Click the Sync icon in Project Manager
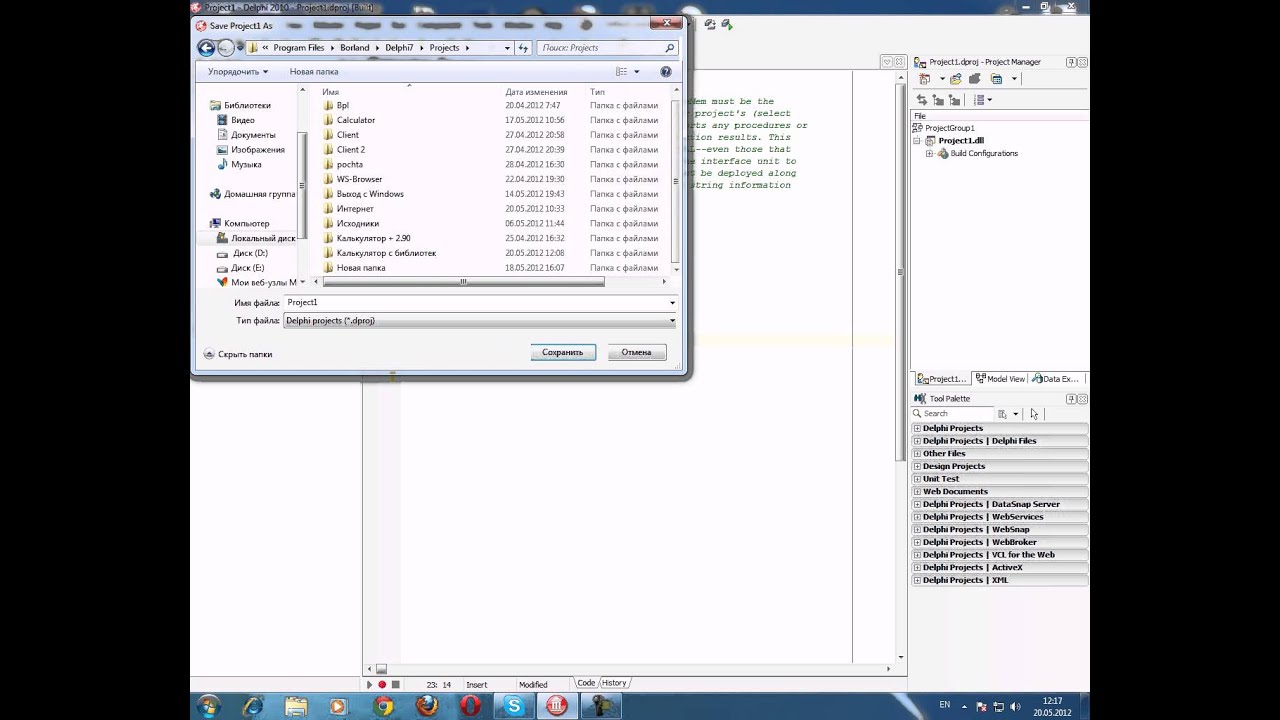1280x720 pixels. (x=922, y=100)
